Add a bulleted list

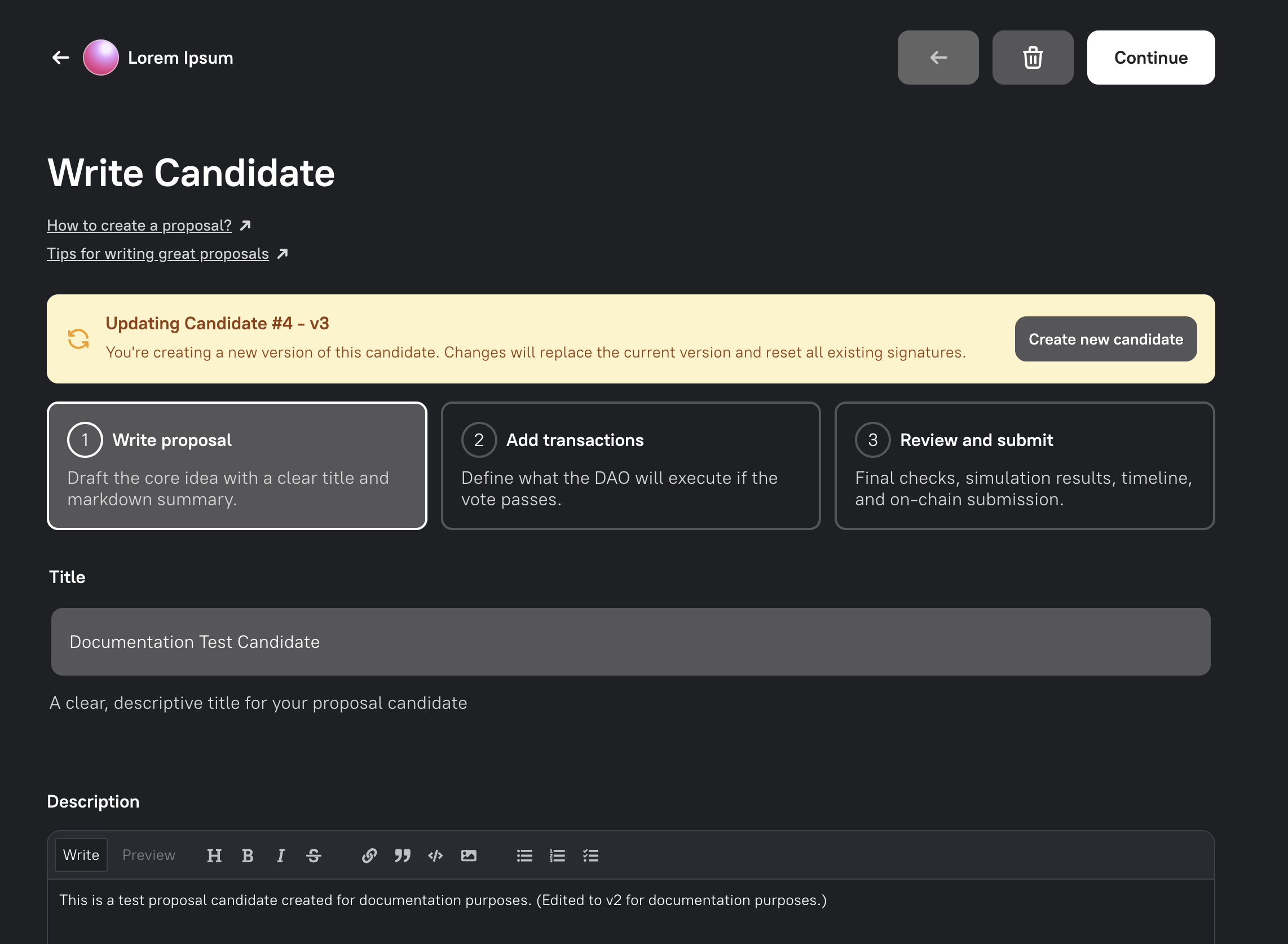click(x=524, y=855)
